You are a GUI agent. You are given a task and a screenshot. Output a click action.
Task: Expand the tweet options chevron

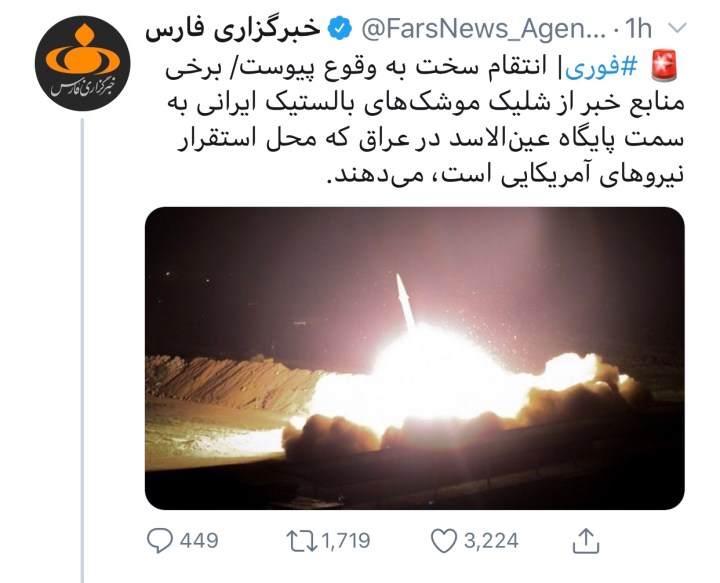[x=677, y=28]
